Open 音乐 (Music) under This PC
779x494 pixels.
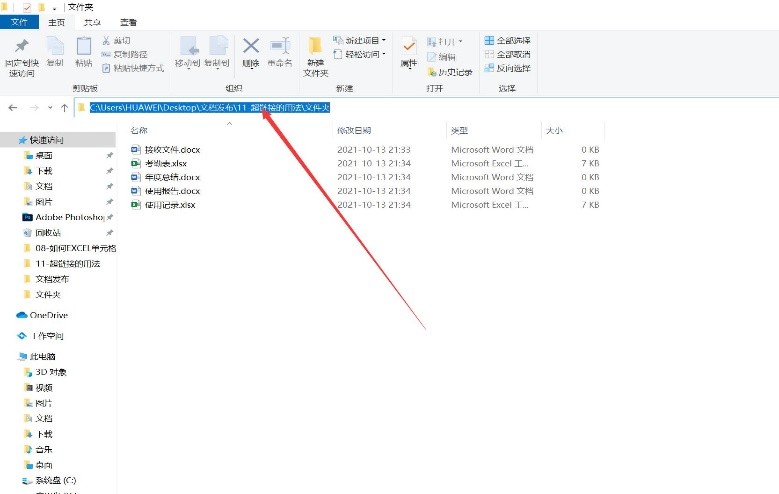click(38, 449)
